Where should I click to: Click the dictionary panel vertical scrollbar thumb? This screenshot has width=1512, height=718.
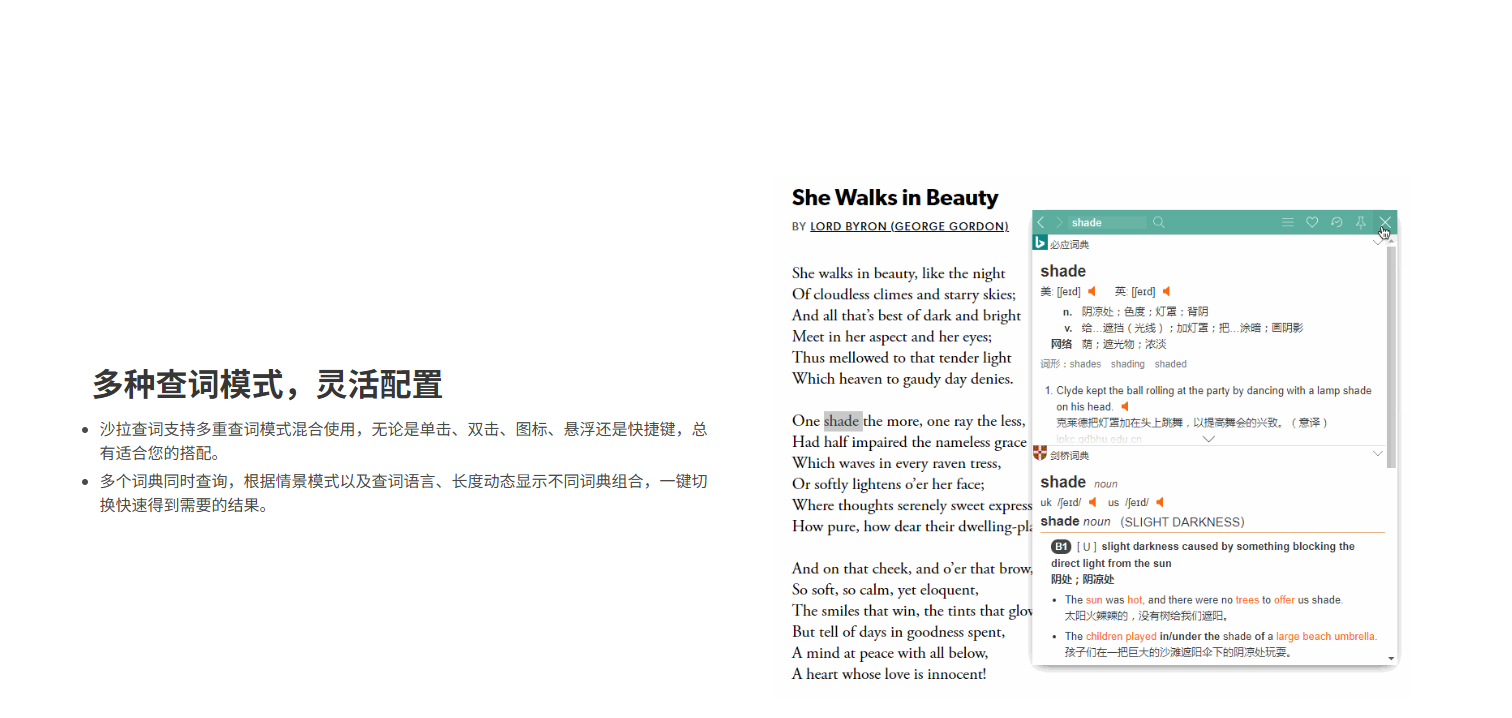1392,357
